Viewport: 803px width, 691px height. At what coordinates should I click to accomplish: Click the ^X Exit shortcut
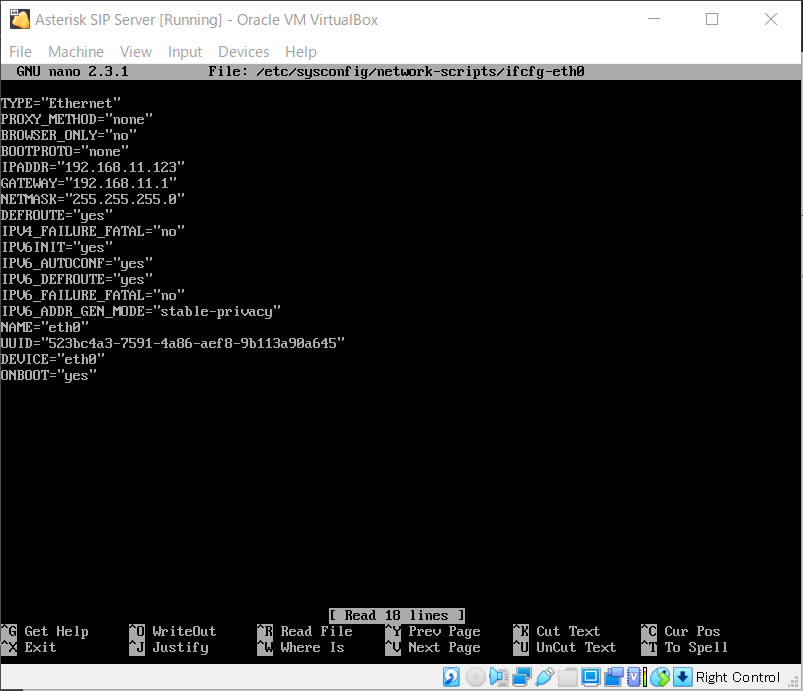29,647
